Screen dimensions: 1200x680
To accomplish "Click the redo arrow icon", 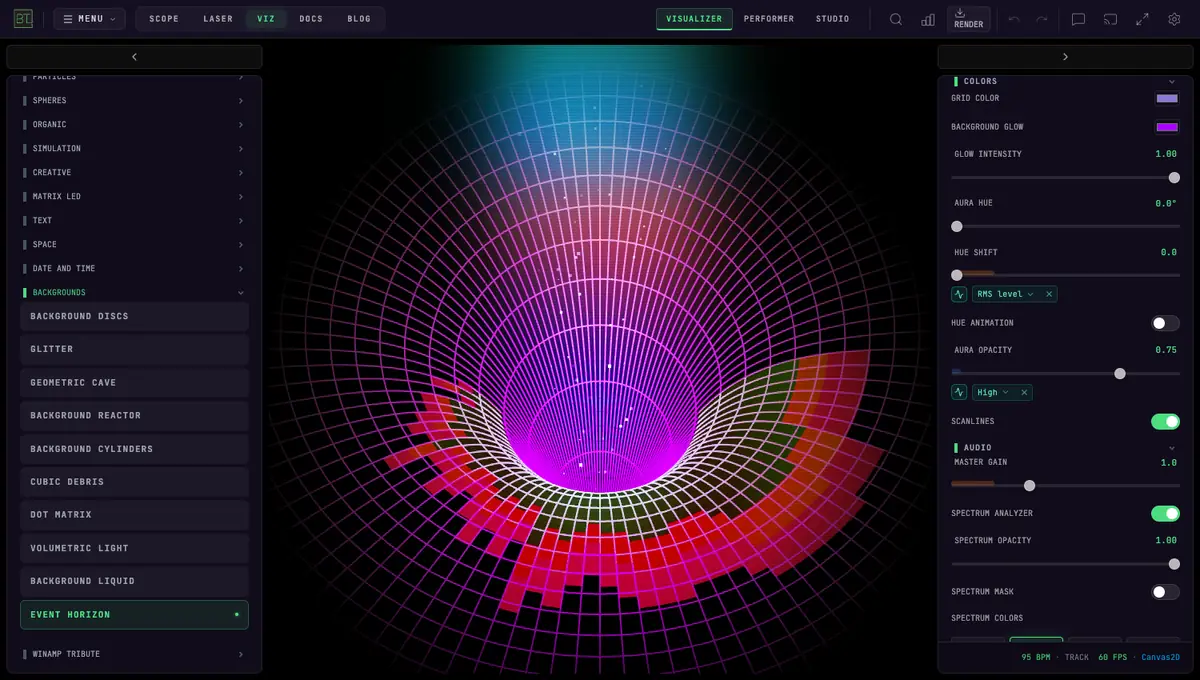I will click(1042, 19).
